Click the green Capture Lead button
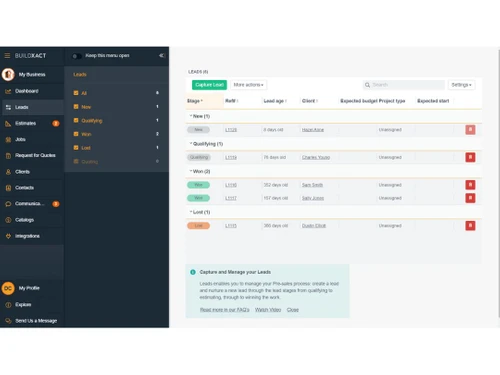The image size is (500, 375). [209, 85]
